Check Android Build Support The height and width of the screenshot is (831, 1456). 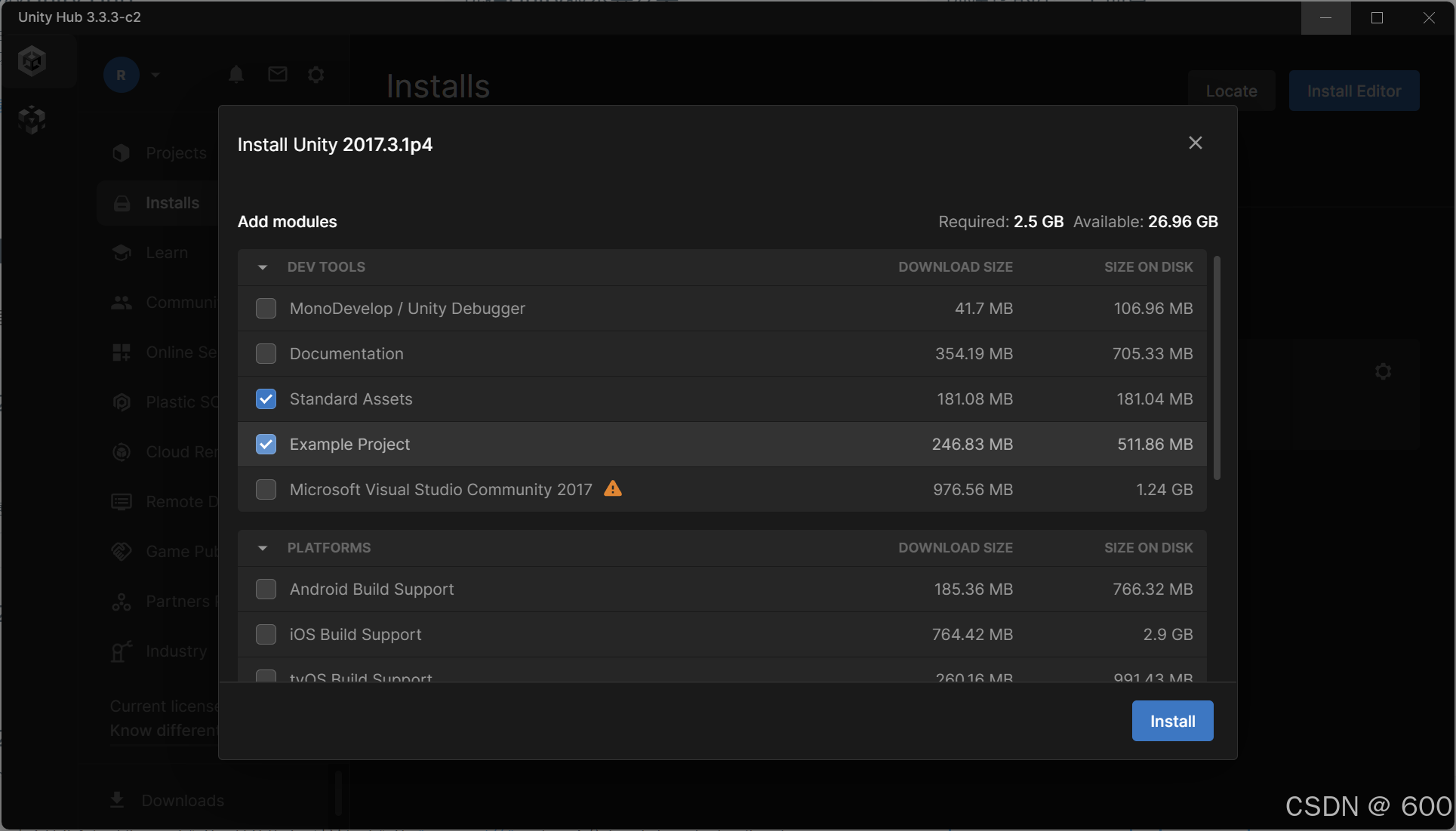(266, 589)
